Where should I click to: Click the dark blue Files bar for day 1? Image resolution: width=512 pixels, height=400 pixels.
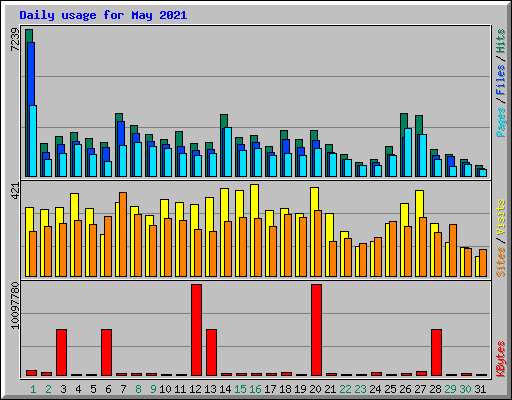point(31,74)
